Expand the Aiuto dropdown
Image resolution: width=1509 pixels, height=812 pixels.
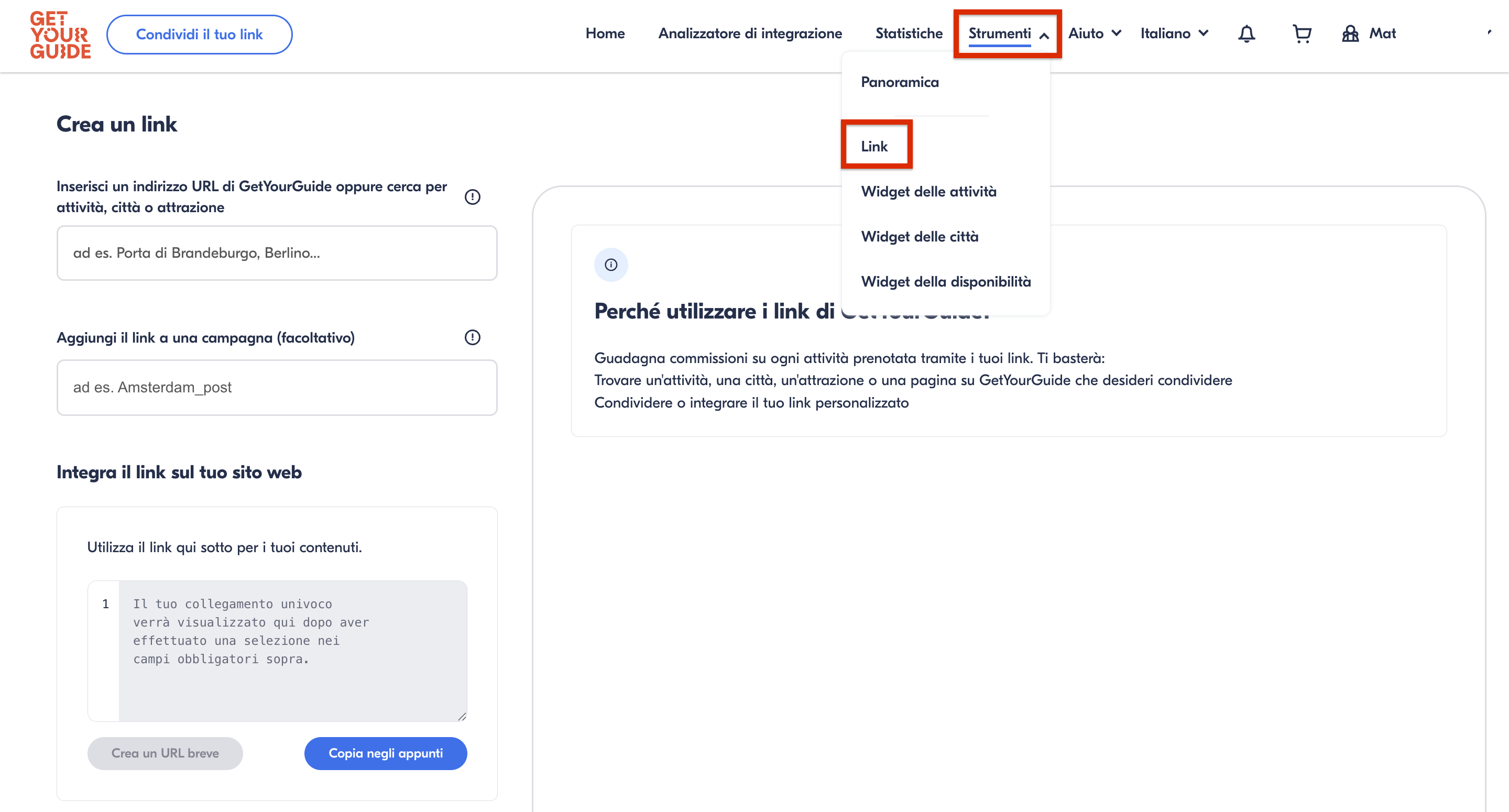(x=1094, y=34)
